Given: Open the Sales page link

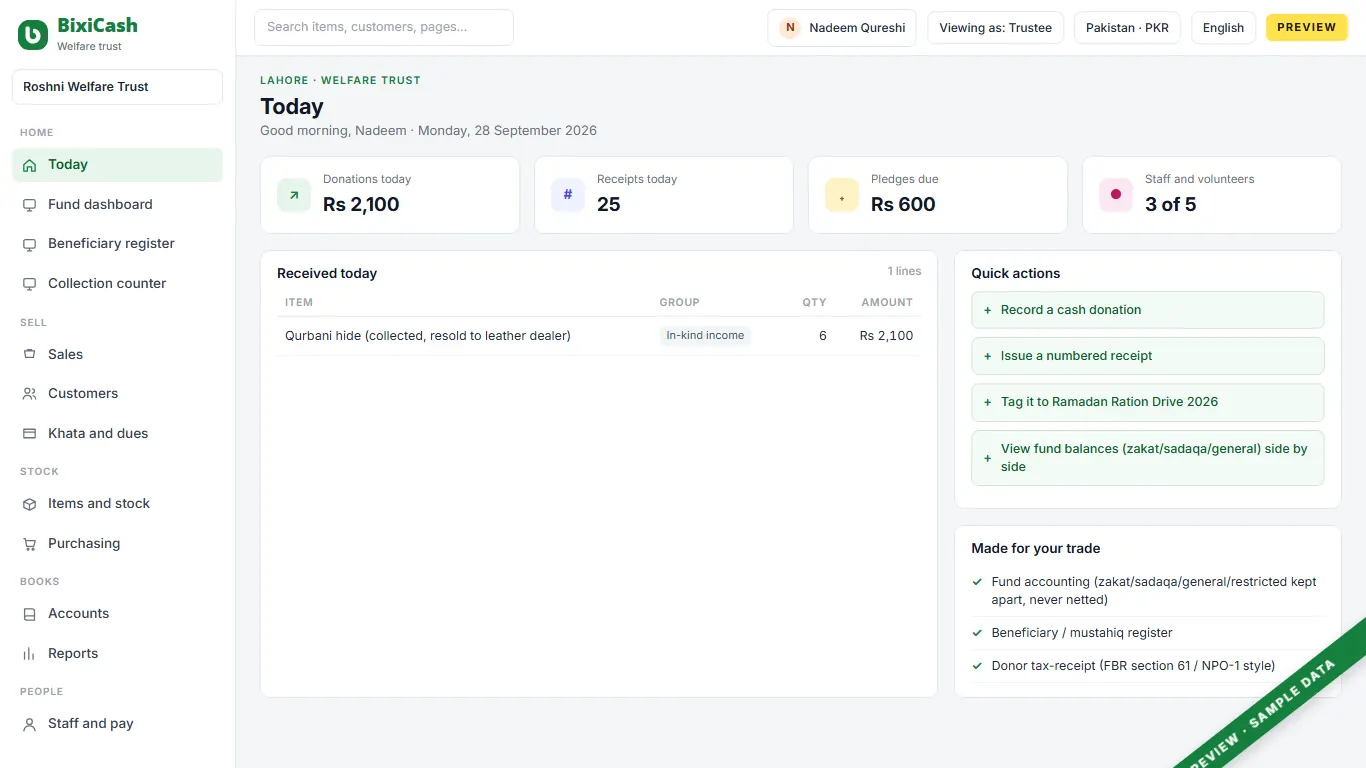Looking at the screenshot, I should [x=117, y=354].
